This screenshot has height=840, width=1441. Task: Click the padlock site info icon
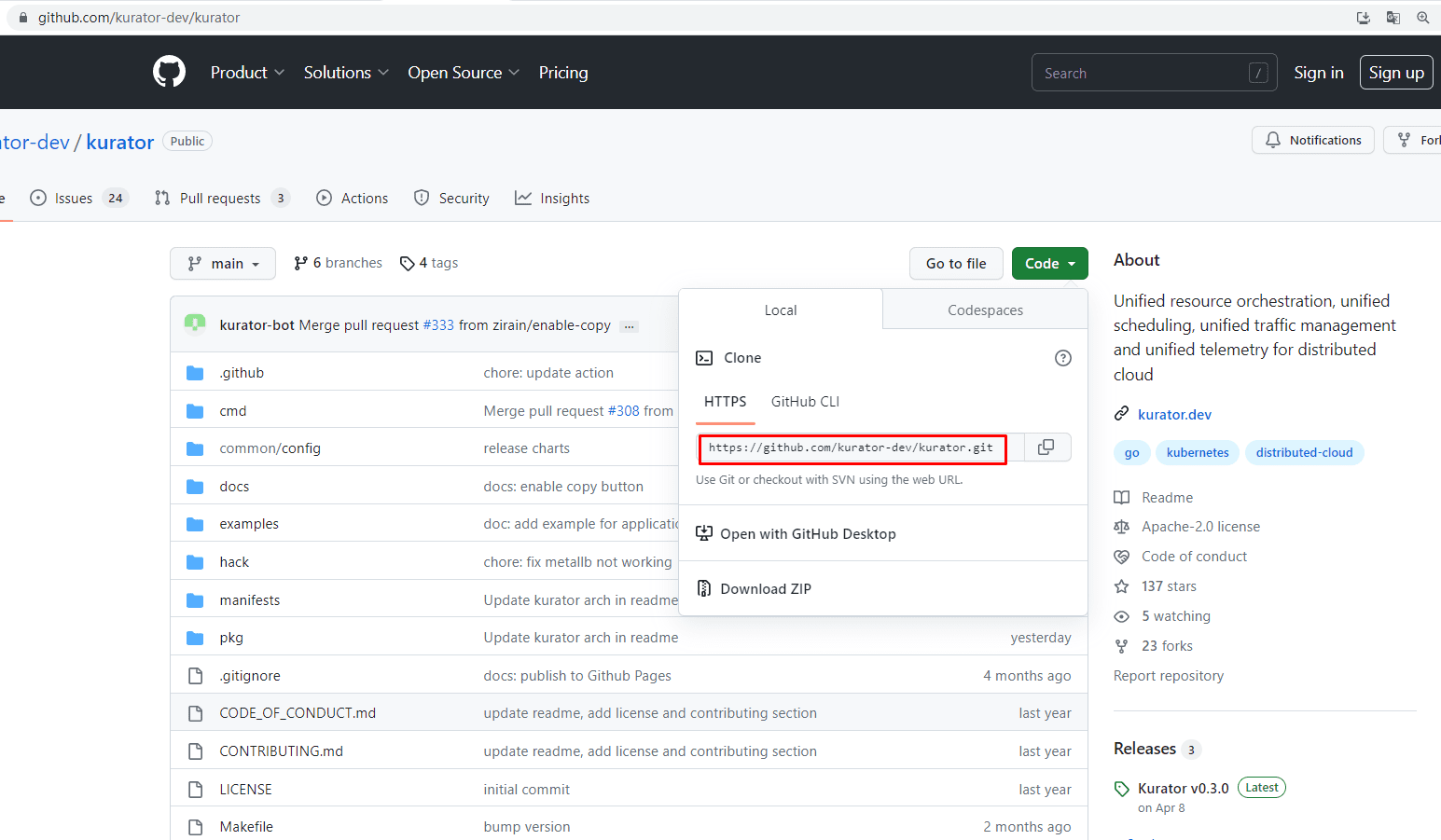coord(23,18)
